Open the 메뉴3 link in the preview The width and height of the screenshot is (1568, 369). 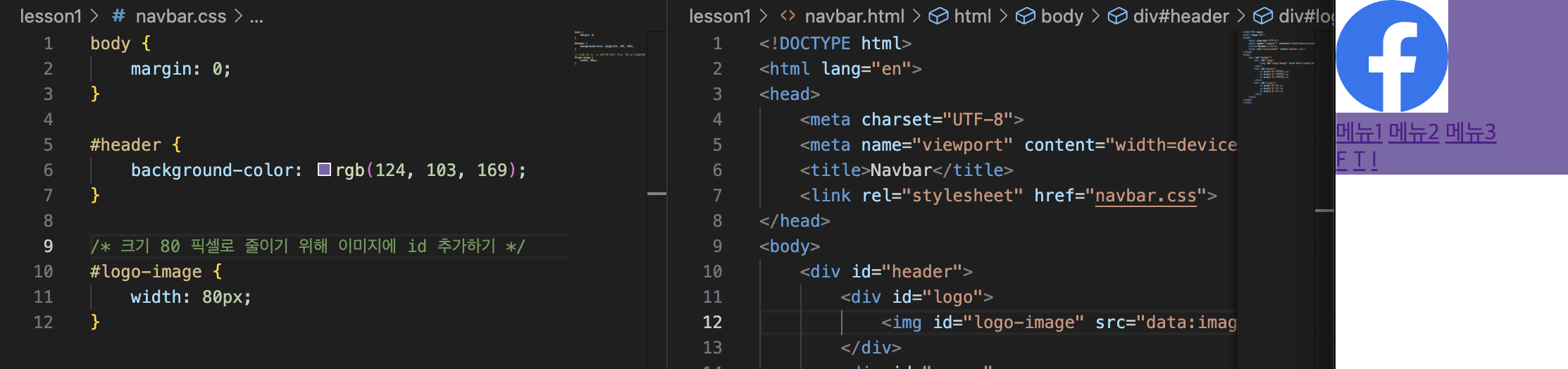pos(1471,132)
